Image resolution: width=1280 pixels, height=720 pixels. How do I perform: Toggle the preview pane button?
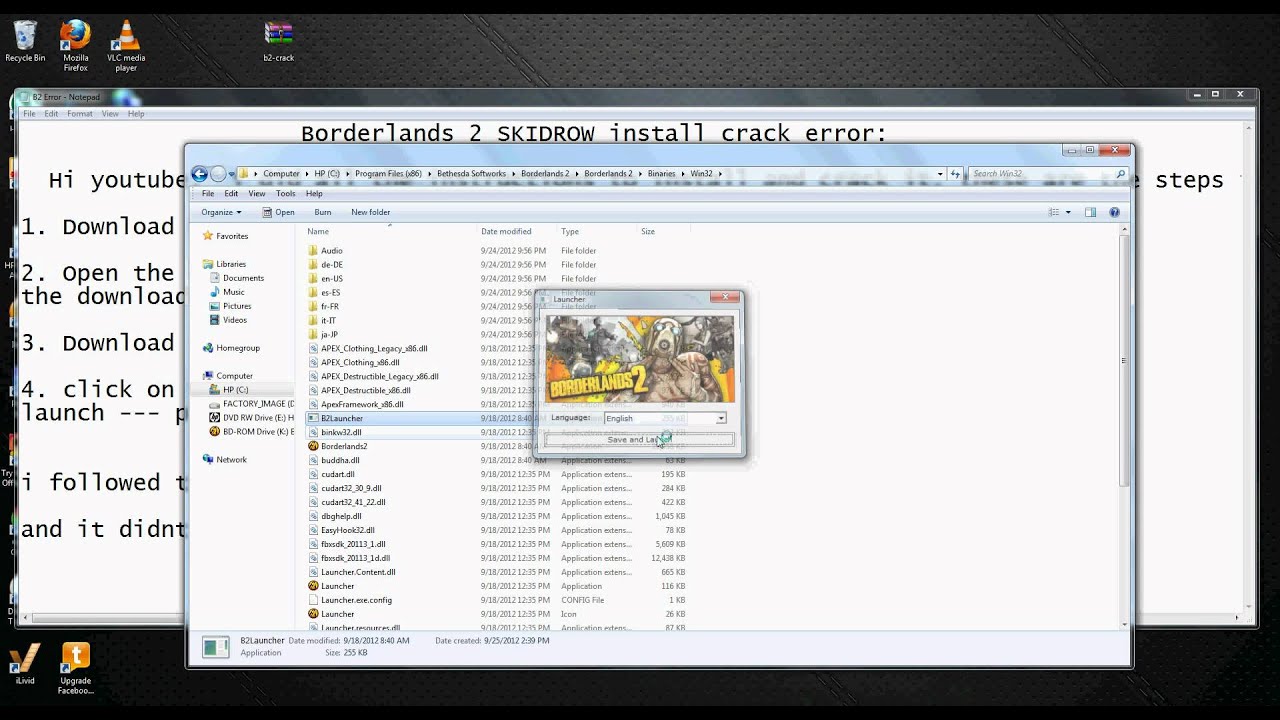click(x=1090, y=212)
